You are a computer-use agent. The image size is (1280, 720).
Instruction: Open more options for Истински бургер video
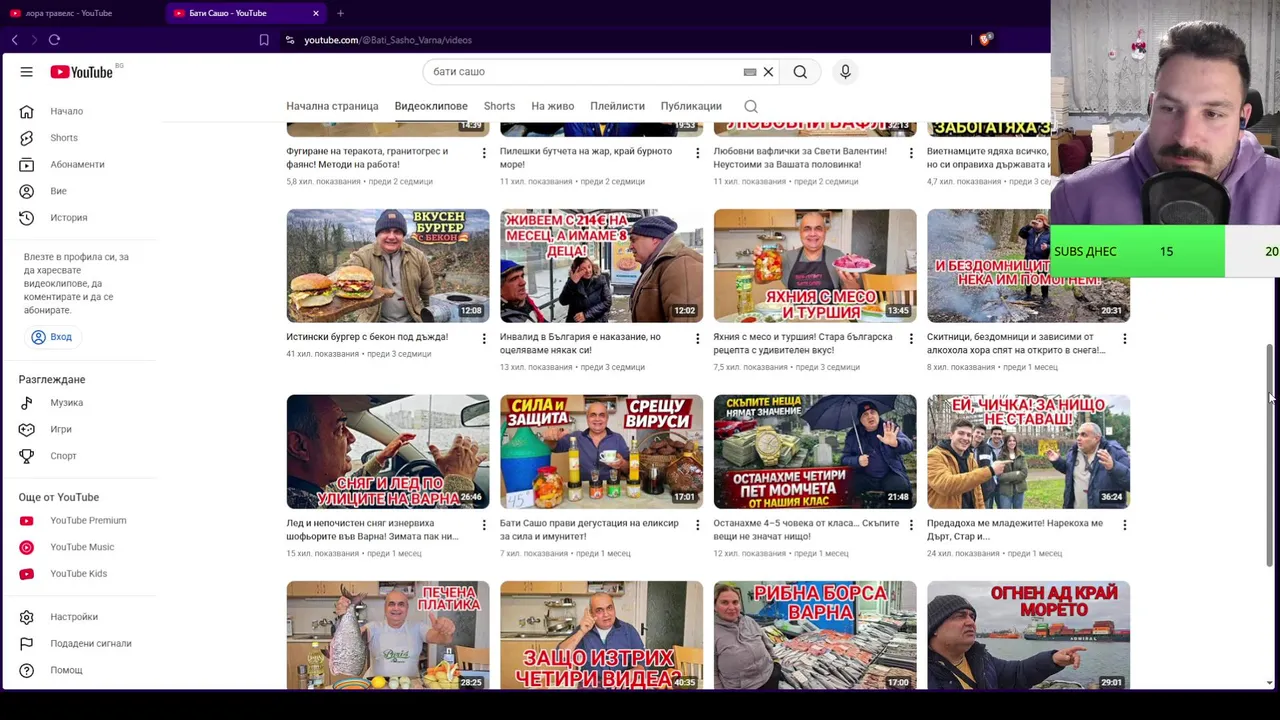484,339
